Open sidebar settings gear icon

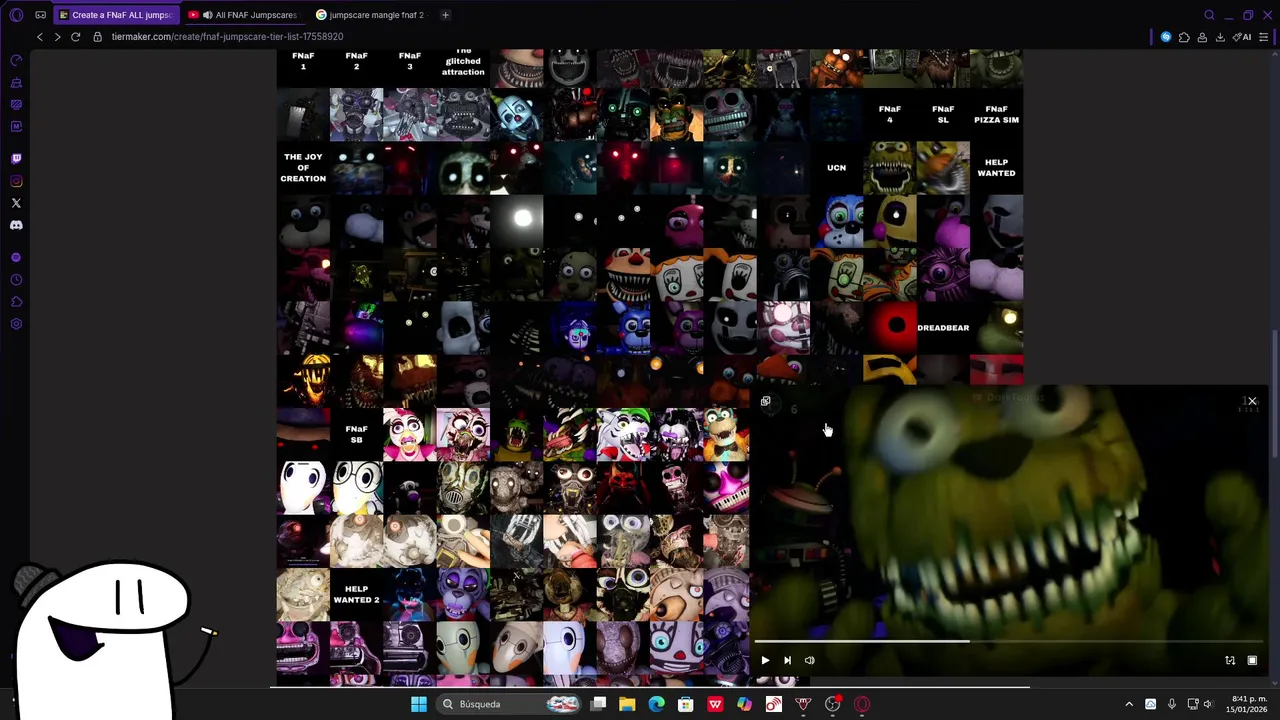[x=16, y=324]
